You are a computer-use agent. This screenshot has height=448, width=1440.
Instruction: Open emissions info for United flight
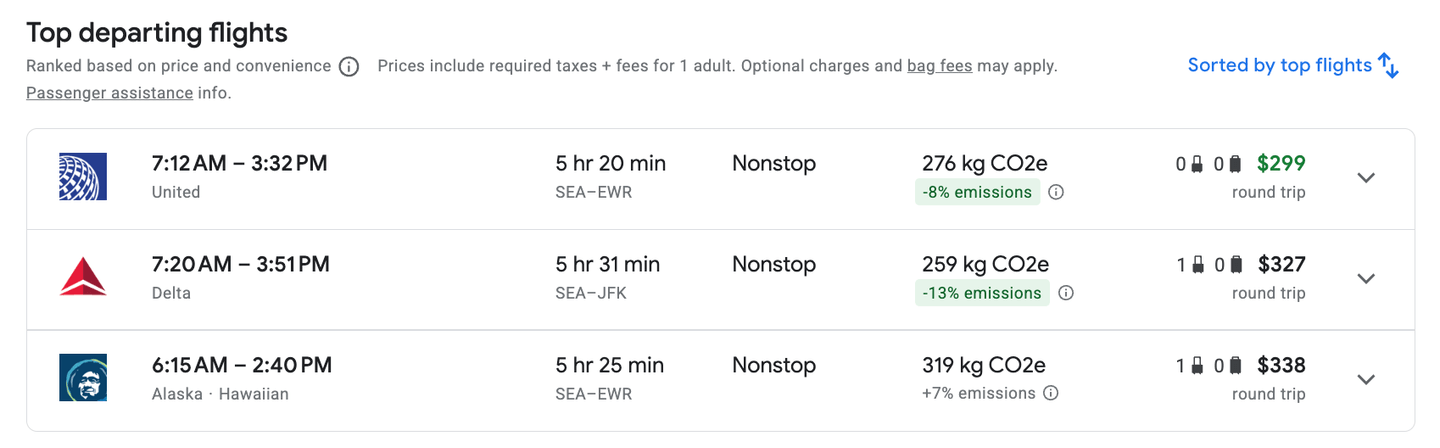[x=1056, y=192]
